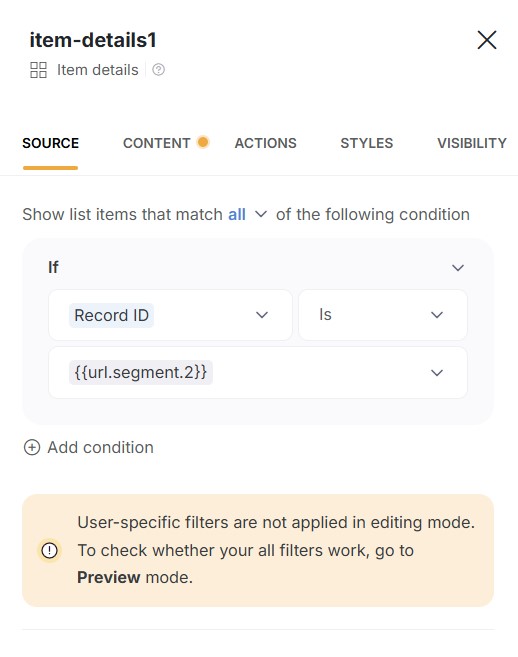Image resolution: width=518 pixels, height=657 pixels.
Task: Click the exclamation warning icon in the notice
Action: pos(49,550)
